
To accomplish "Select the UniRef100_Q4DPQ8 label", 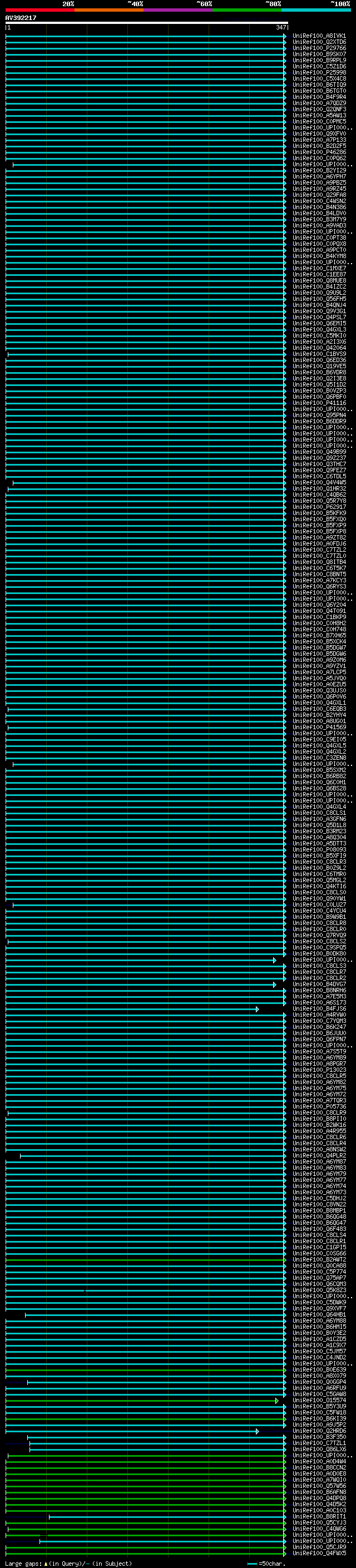I will tap(319, 1498).
